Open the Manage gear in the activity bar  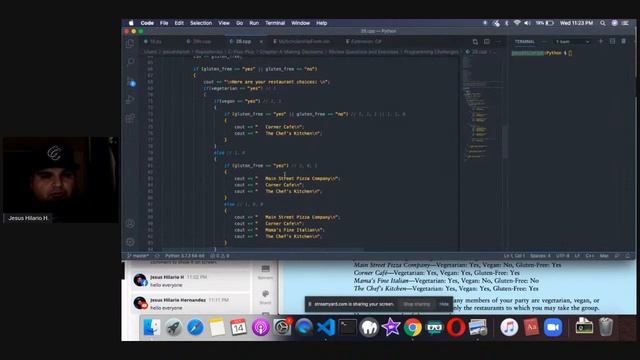[x=130, y=242]
